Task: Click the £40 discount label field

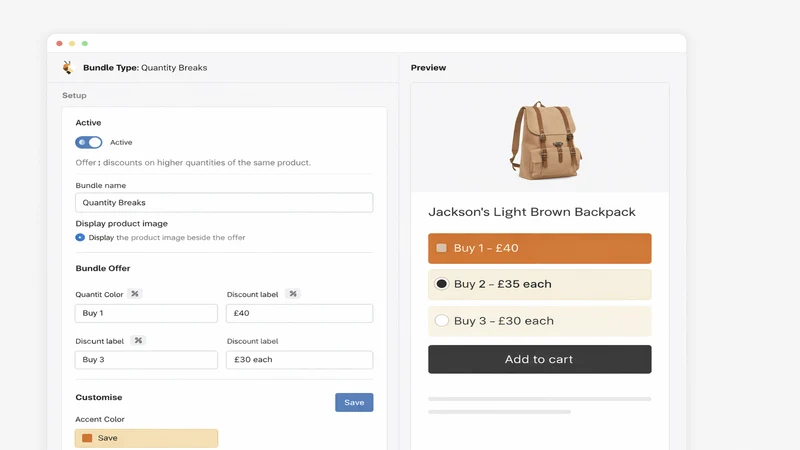Action: click(299, 313)
